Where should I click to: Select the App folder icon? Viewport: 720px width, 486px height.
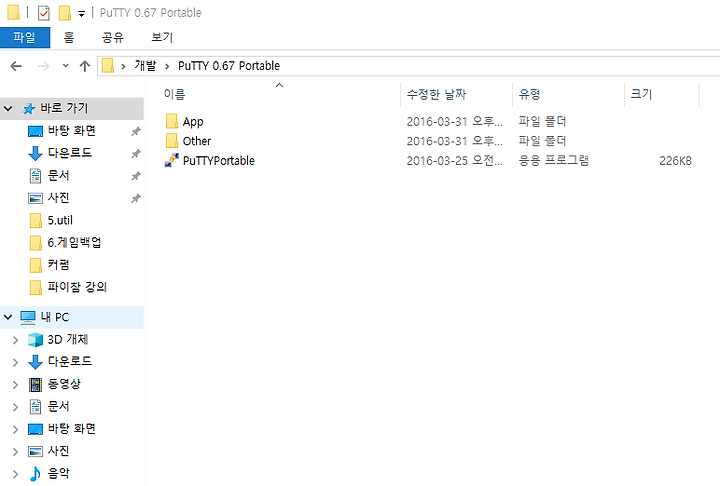pyautogui.click(x=172, y=121)
